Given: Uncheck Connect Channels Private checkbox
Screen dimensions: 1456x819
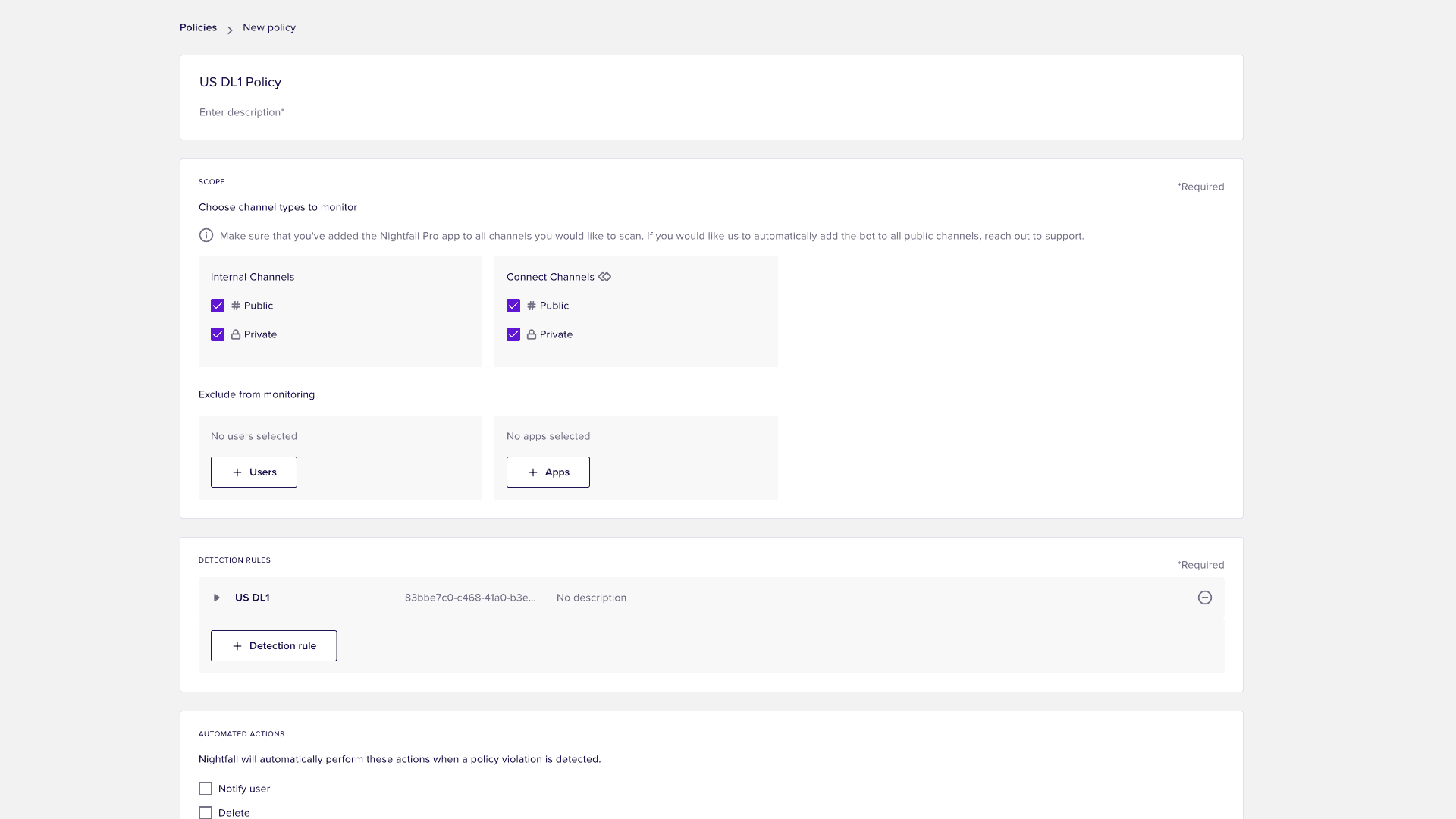Looking at the screenshot, I should pyautogui.click(x=513, y=334).
